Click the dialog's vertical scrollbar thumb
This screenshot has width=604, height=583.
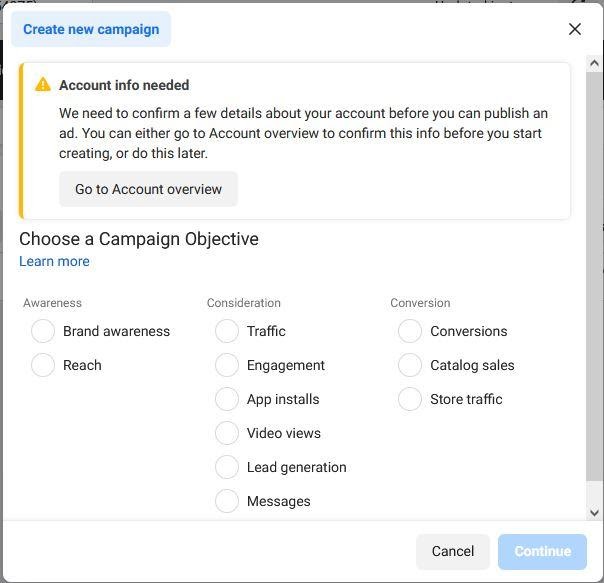pyautogui.click(x=594, y=276)
